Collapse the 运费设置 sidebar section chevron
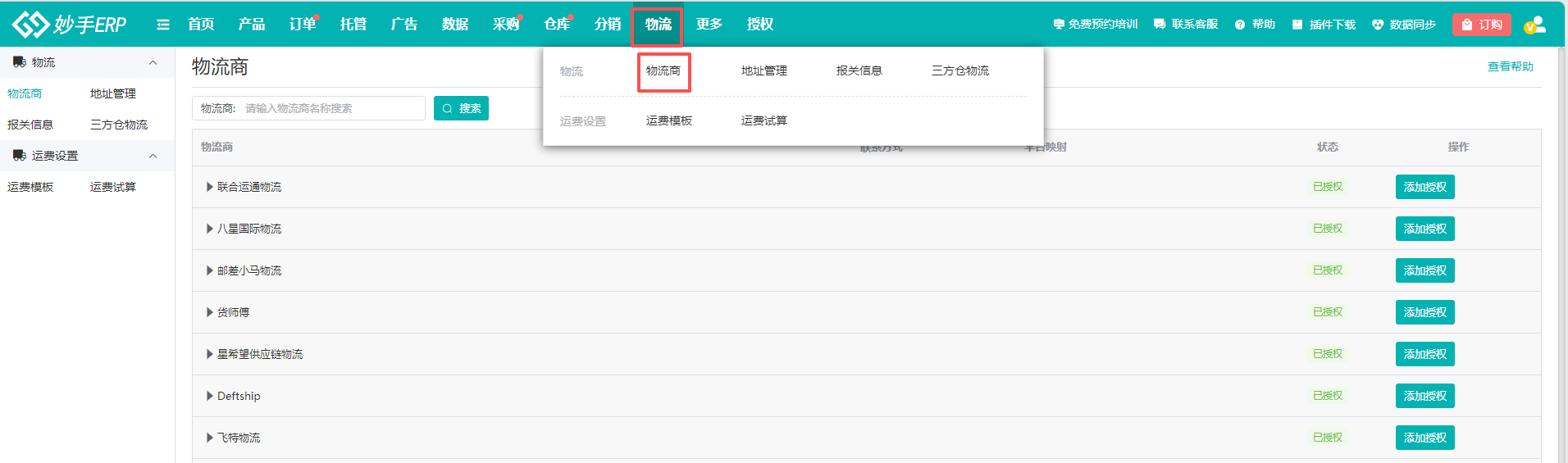Image resolution: width=1568 pixels, height=463 pixels. 153,156
